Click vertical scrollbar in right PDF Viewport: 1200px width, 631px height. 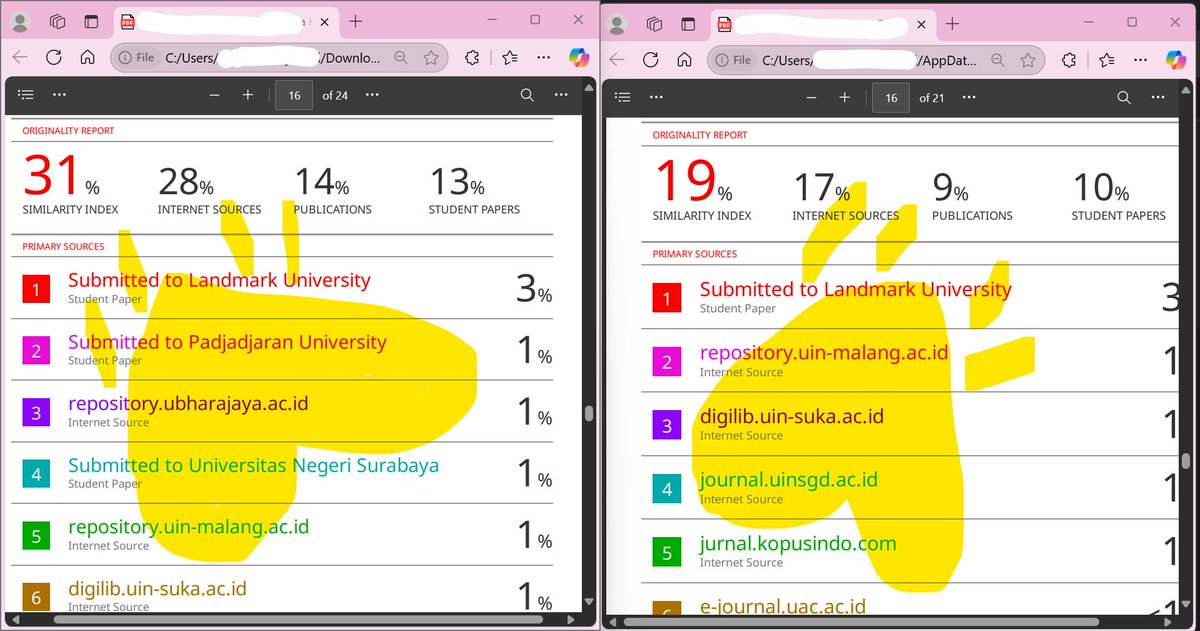pos(1187,461)
